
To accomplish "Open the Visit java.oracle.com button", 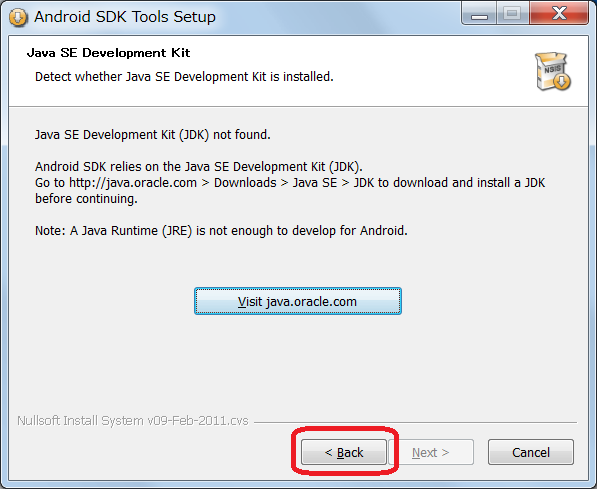I will 298,301.
